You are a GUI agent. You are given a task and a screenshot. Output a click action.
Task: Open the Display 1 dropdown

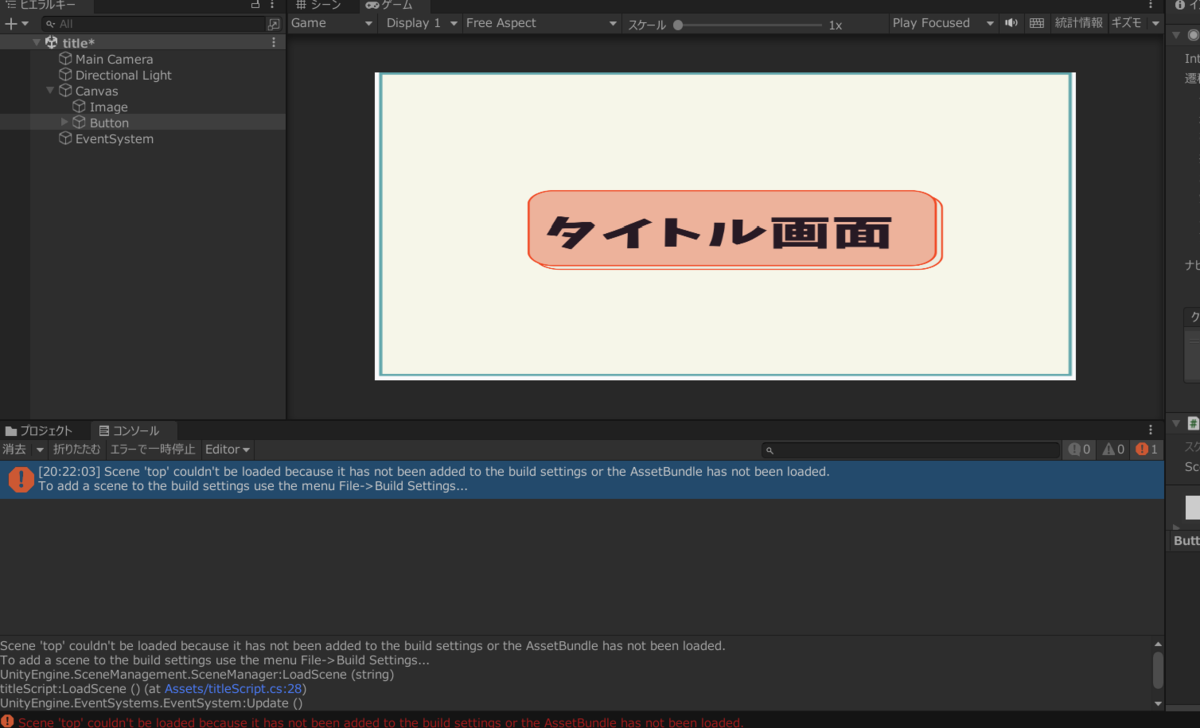(x=422, y=23)
